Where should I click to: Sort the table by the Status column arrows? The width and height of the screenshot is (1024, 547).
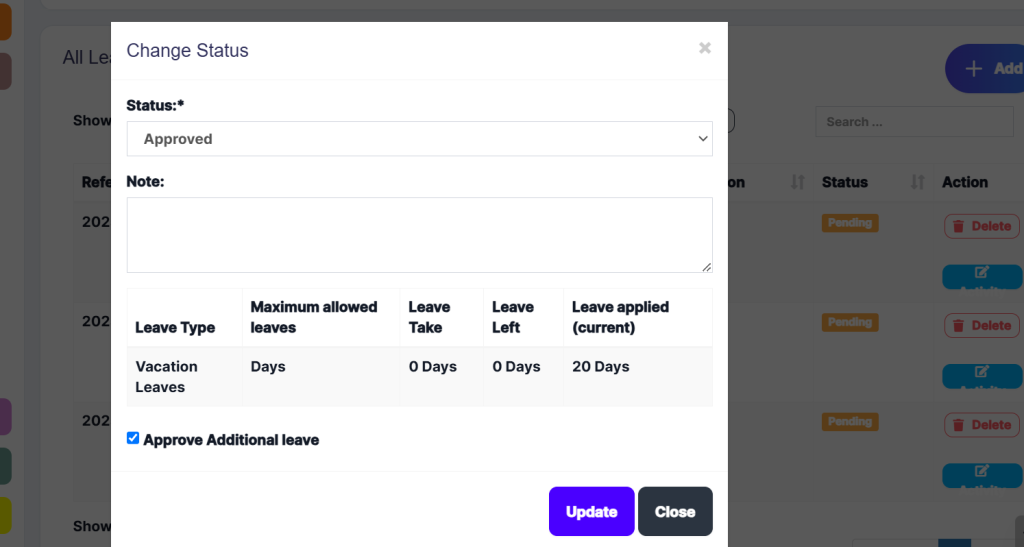click(x=917, y=182)
